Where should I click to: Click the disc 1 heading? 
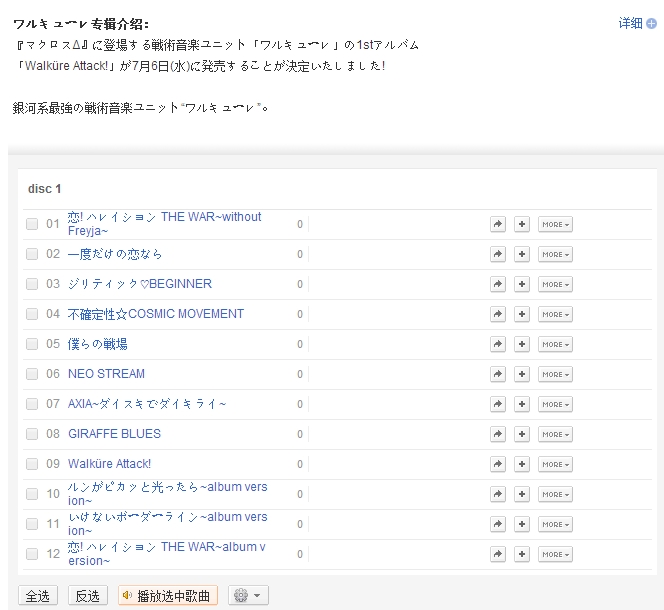(44, 189)
